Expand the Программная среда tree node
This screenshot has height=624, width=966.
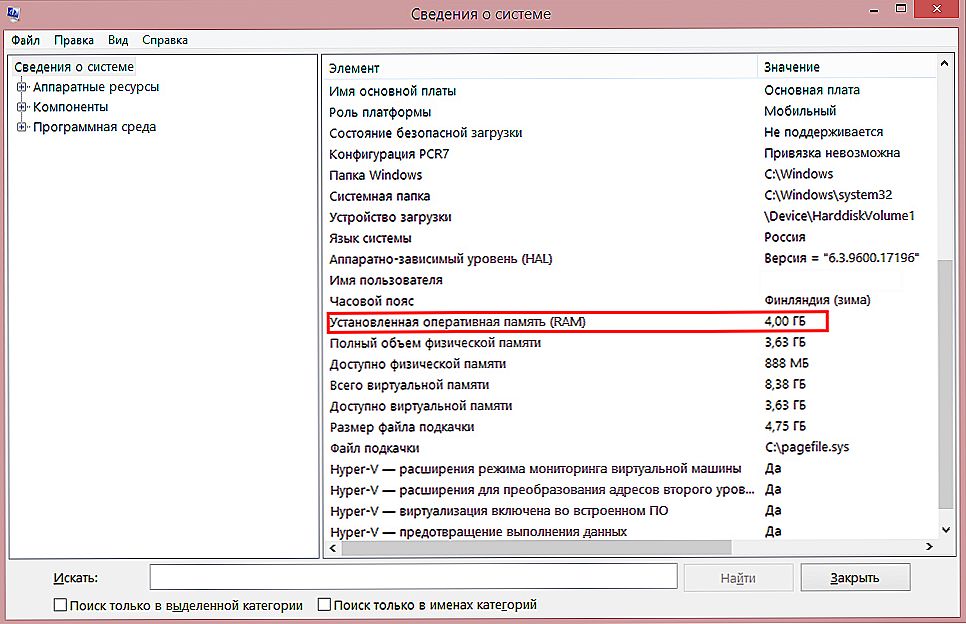point(22,127)
